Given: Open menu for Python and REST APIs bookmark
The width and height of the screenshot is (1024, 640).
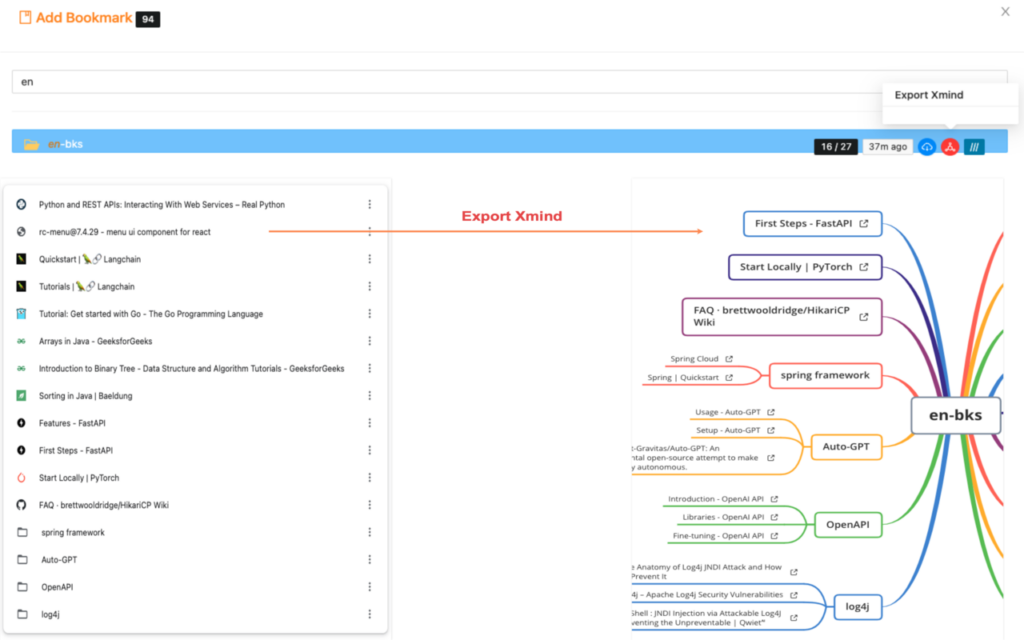Looking at the screenshot, I should (370, 204).
